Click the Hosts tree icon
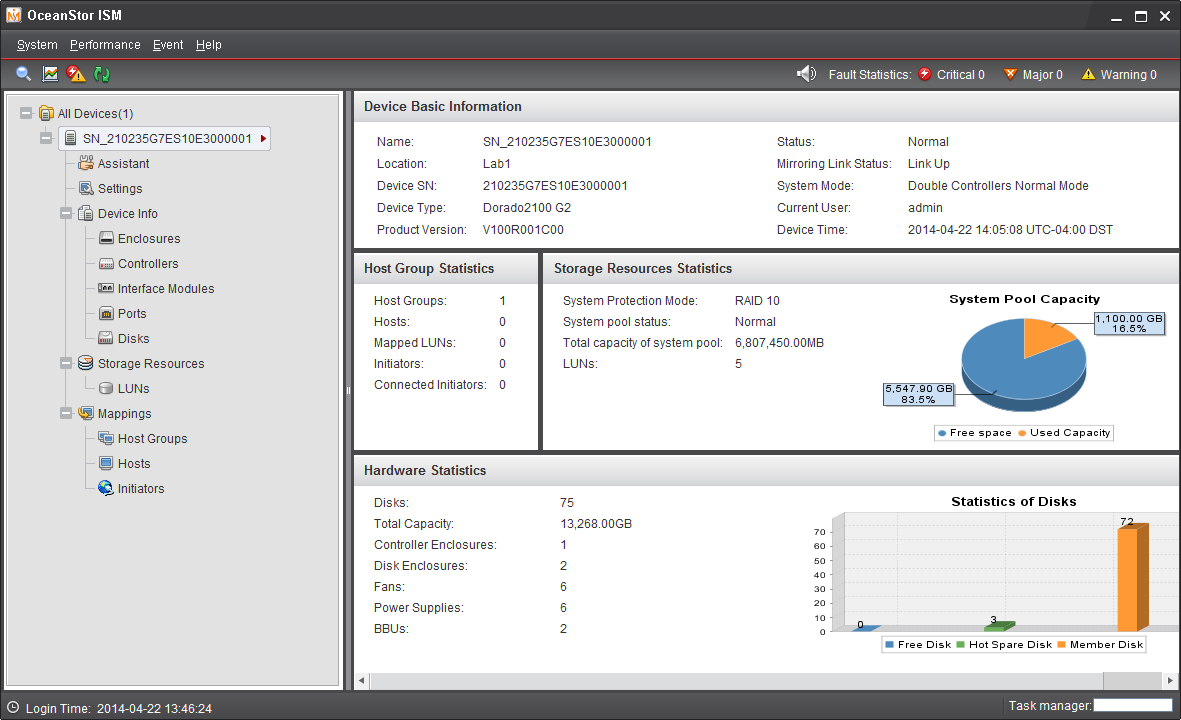 point(106,463)
